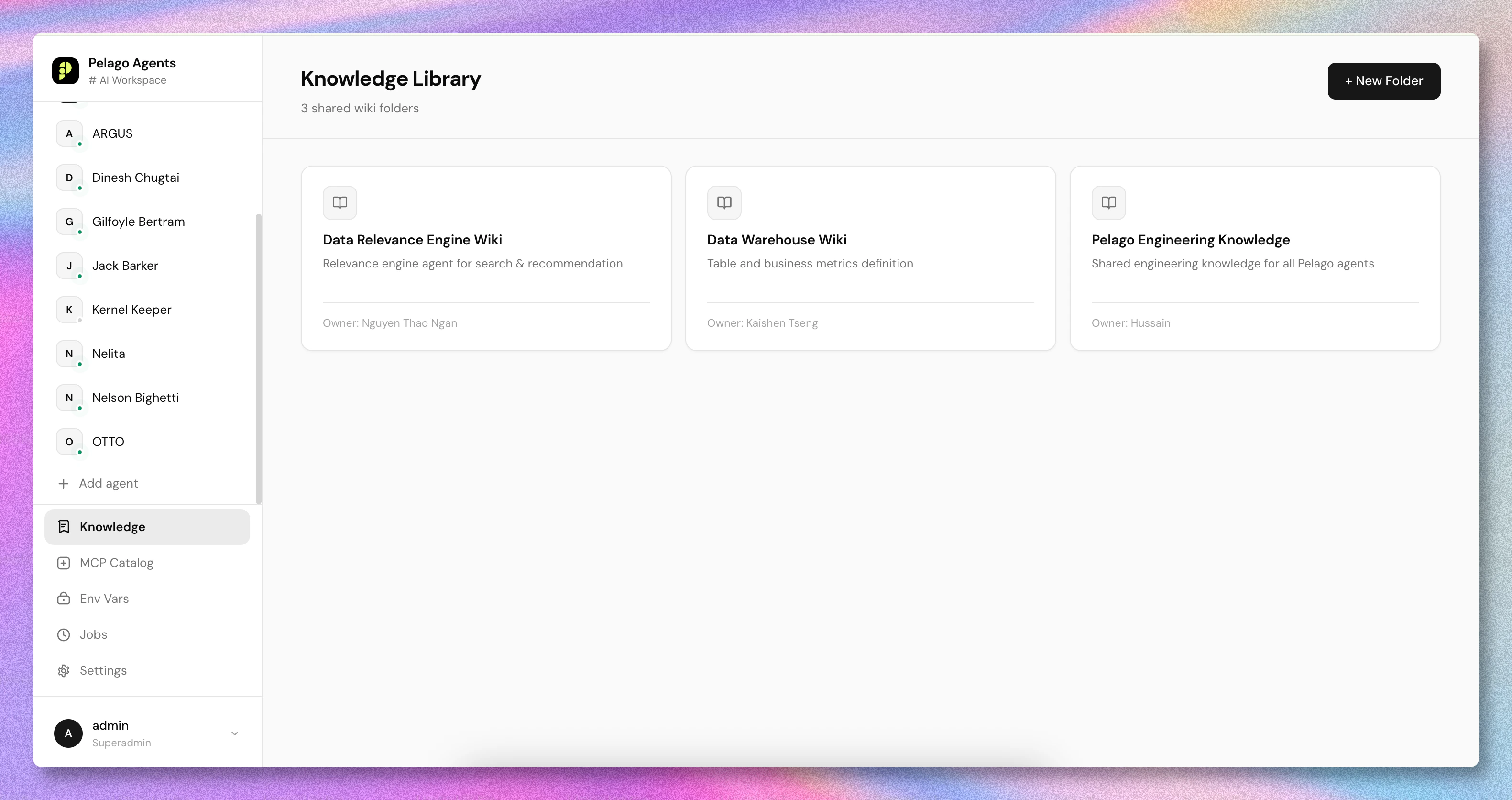
Task: Select the Kernel Keeper agent name
Action: (x=131, y=310)
